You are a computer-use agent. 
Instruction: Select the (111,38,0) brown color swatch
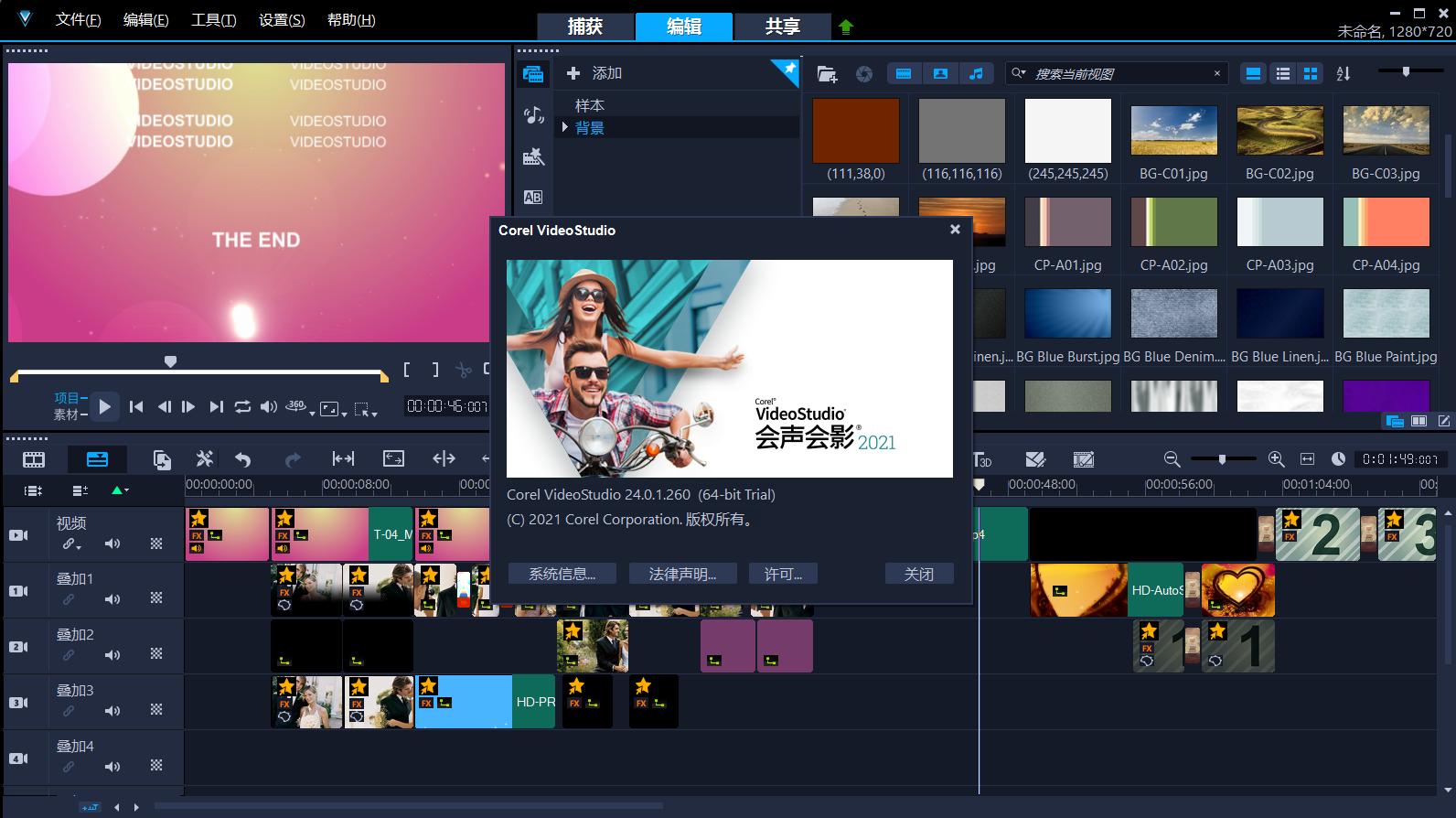tap(856, 131)
